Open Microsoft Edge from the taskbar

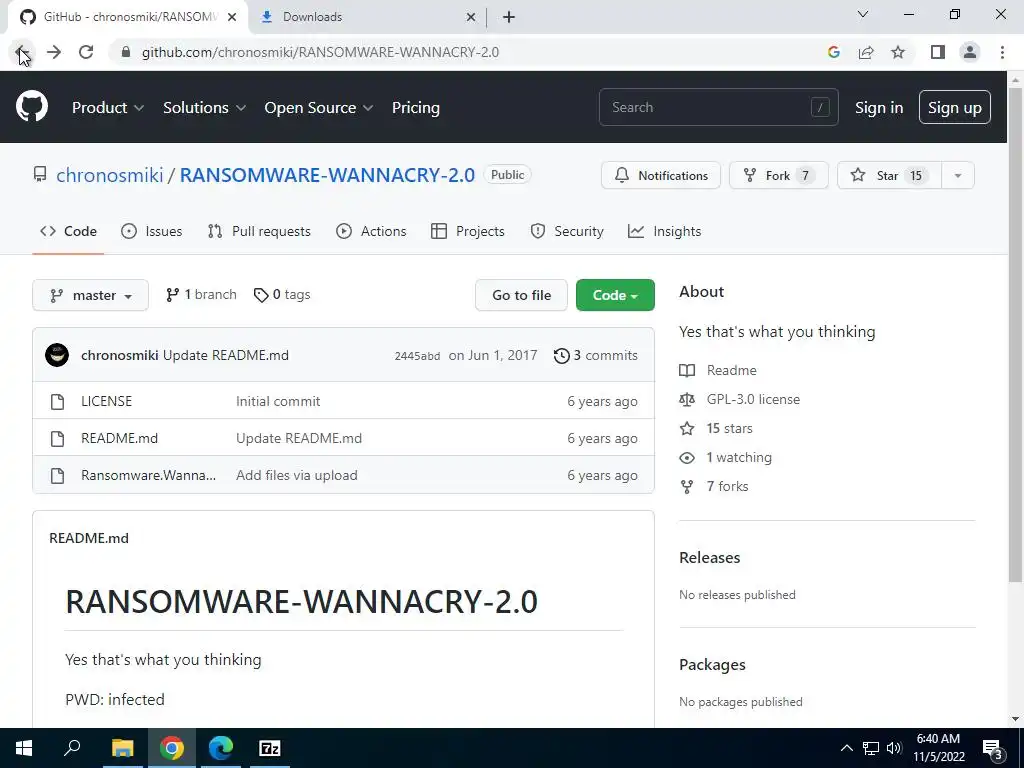221,748
